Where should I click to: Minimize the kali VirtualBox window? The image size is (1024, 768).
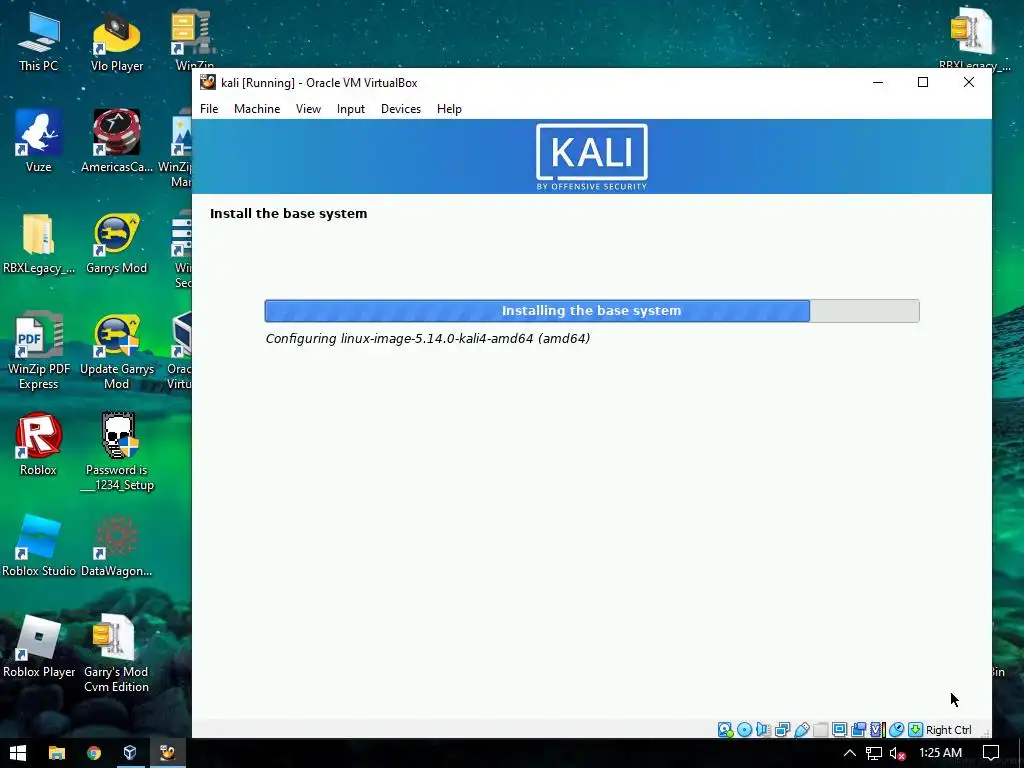[878, 82]
